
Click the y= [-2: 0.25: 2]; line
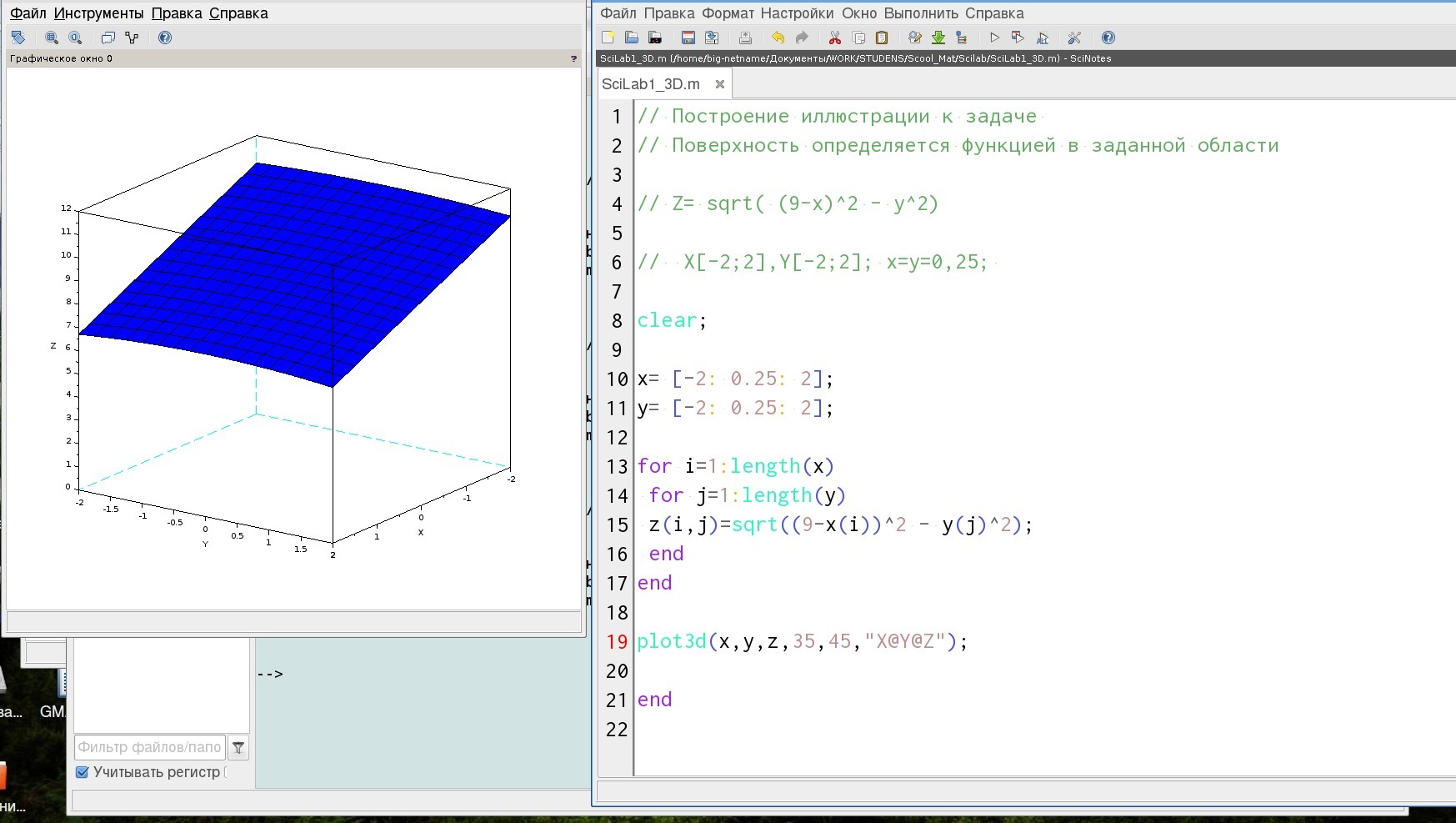pyautogui.click(x=735, y=408)
